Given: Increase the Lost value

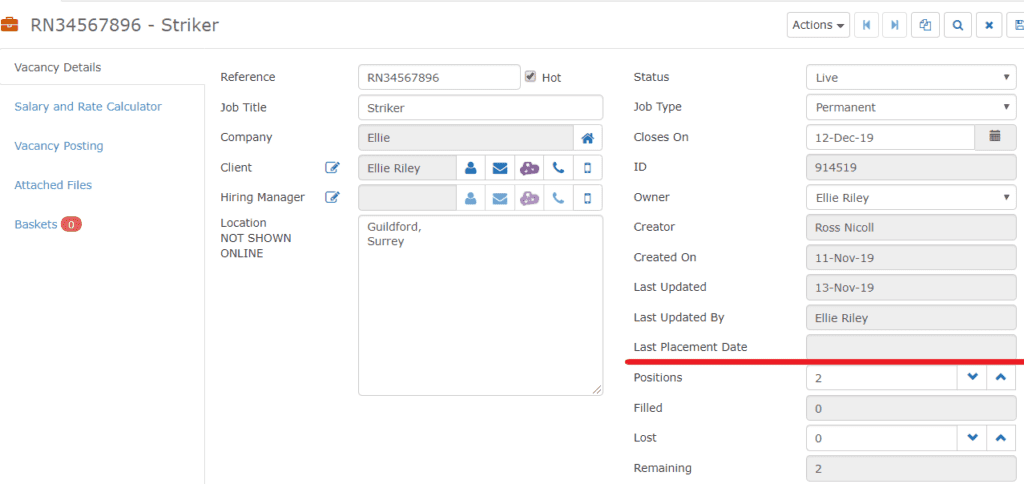Looking at the screenshot, I should [x=1001, y=438].
